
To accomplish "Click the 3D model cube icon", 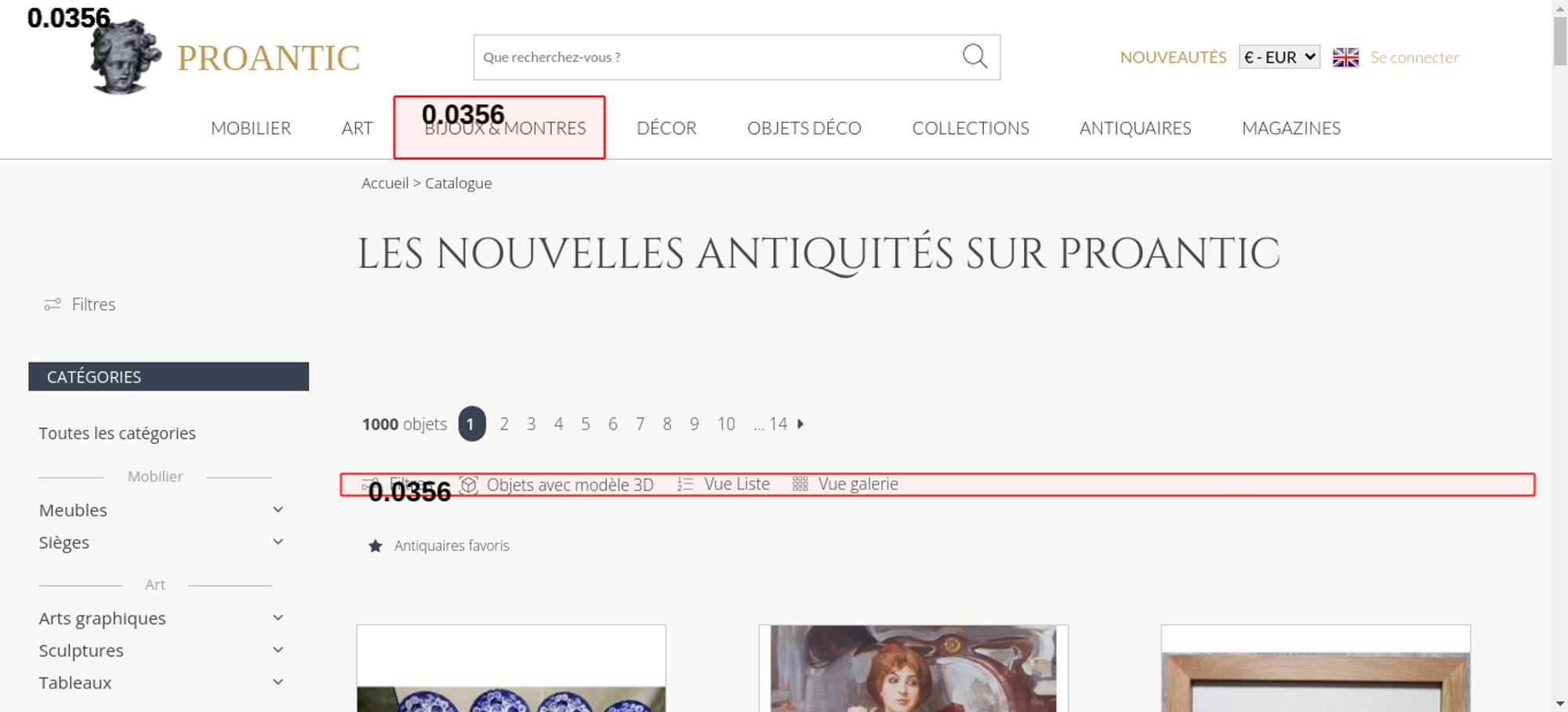I will coord(469,485).
